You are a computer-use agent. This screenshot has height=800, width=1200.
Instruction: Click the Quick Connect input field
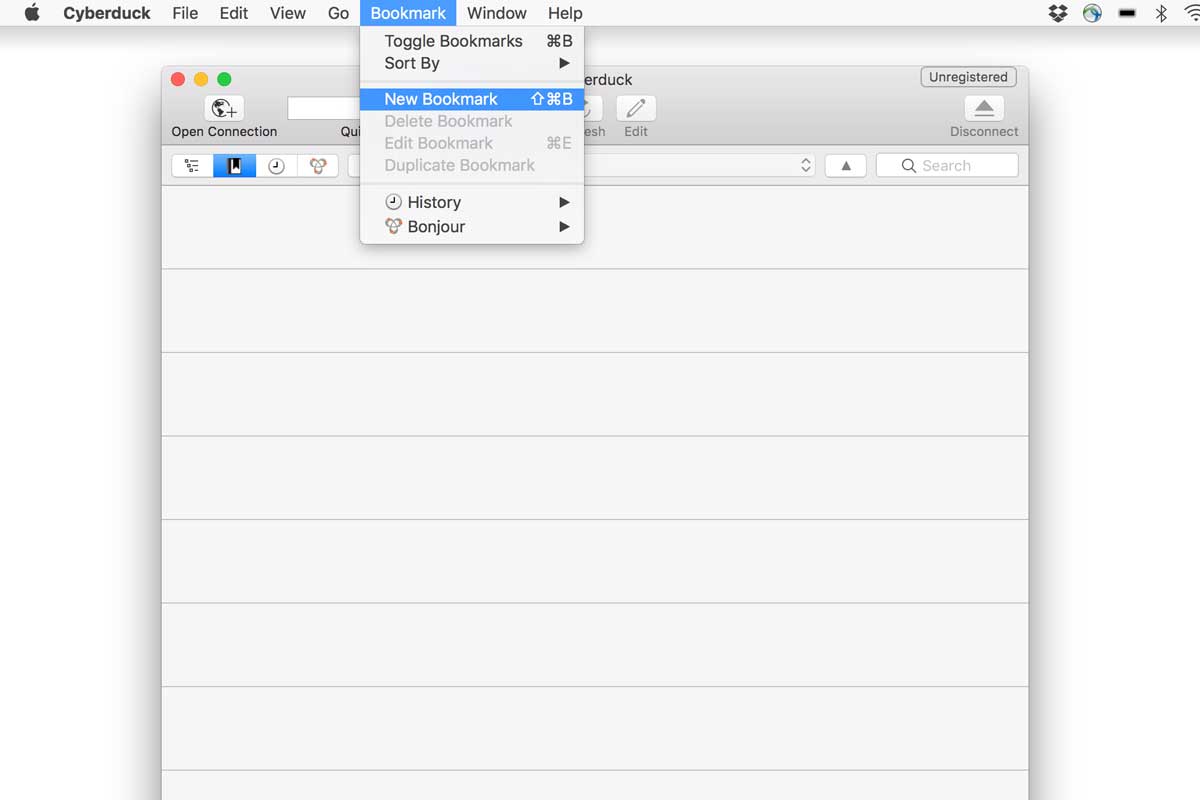coord(323,108)
